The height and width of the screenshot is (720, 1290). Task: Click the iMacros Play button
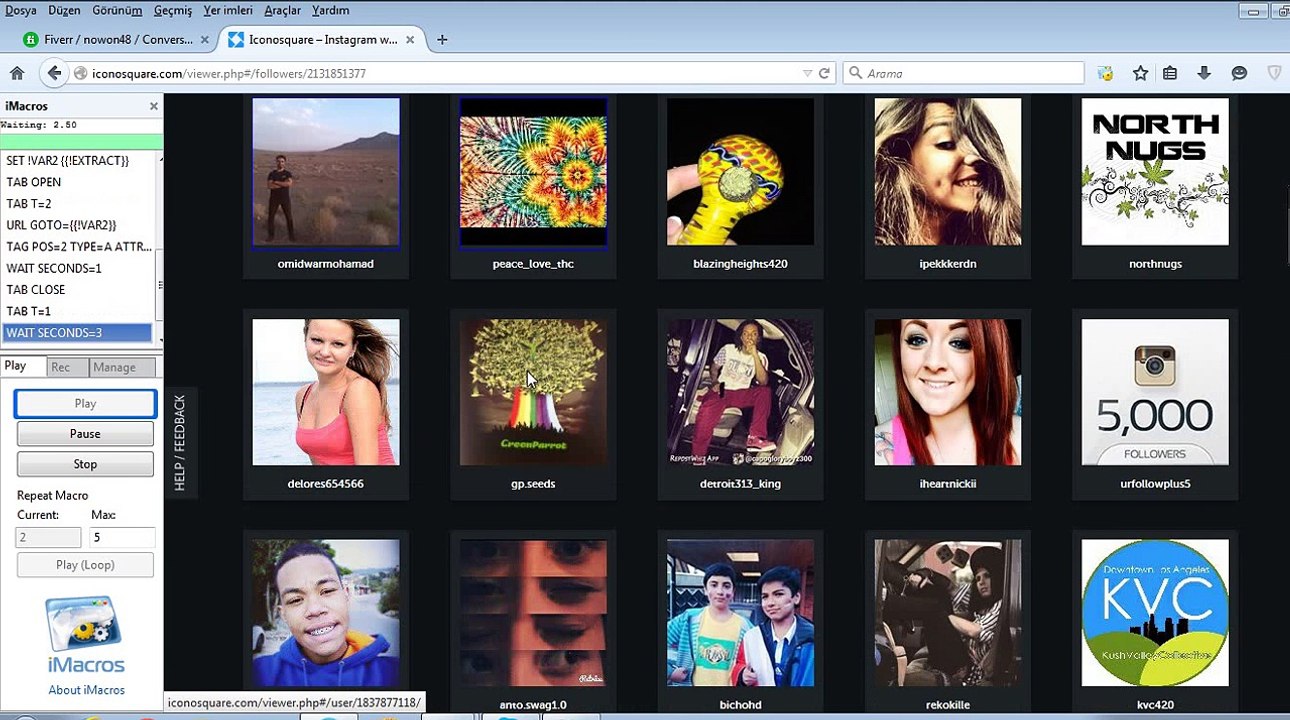[85, 403]
